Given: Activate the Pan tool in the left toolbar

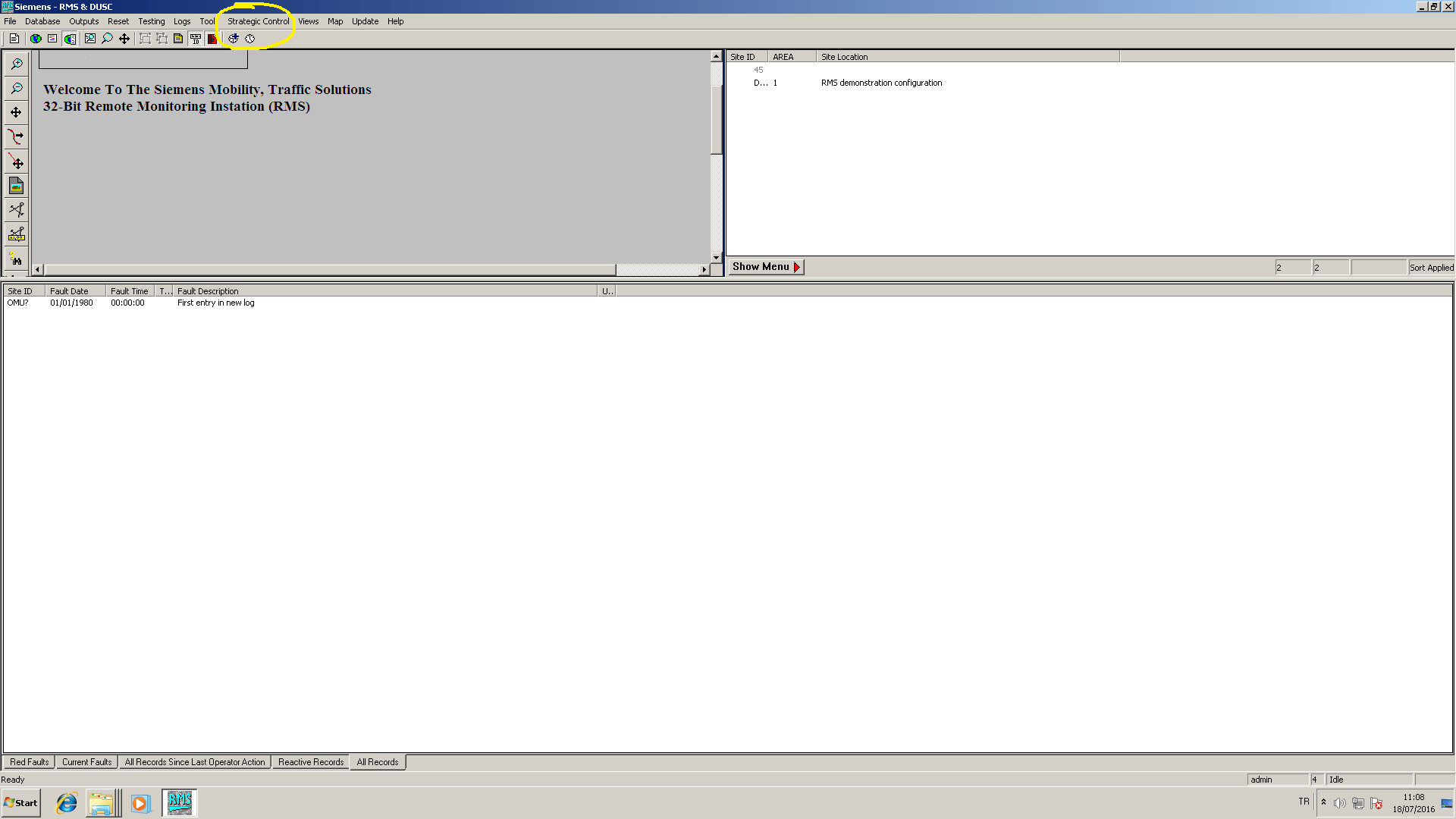Looking at the screenshot, I should [16, 112].
